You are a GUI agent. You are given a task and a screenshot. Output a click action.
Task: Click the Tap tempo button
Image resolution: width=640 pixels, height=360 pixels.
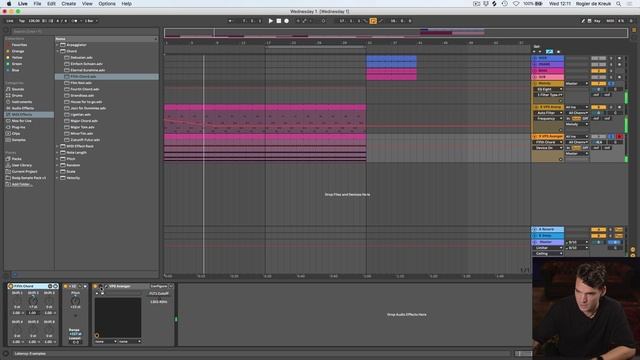tap(22, 21)
